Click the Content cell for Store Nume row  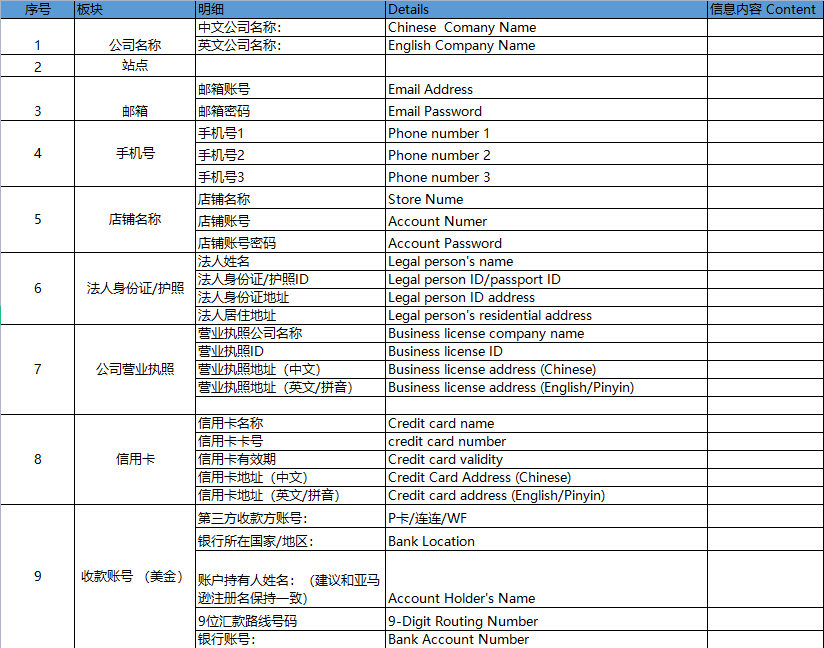[766, 198]
